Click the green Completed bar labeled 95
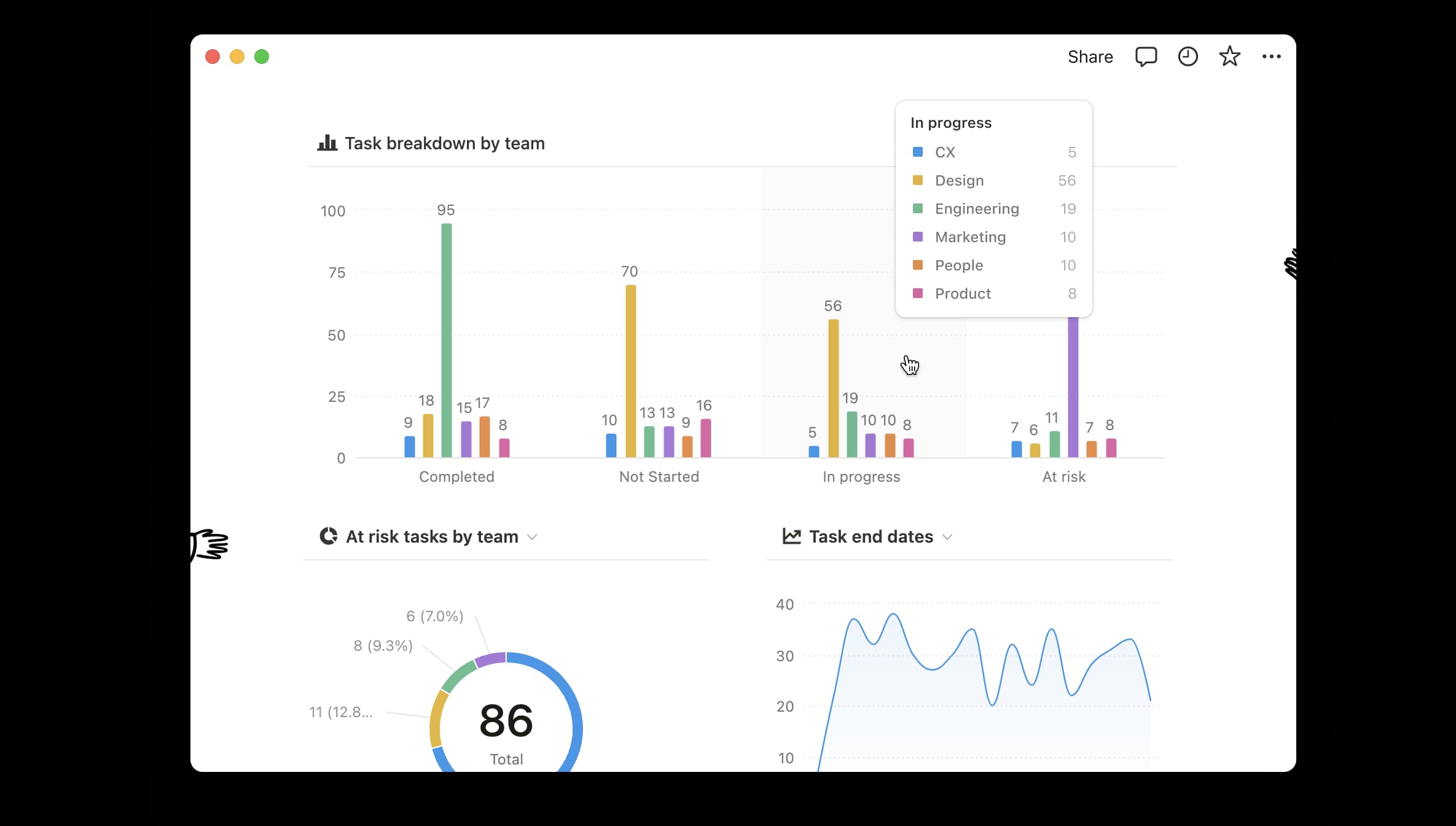The height and width of the screenshot is (826, 1456). (x=447, y=340)
